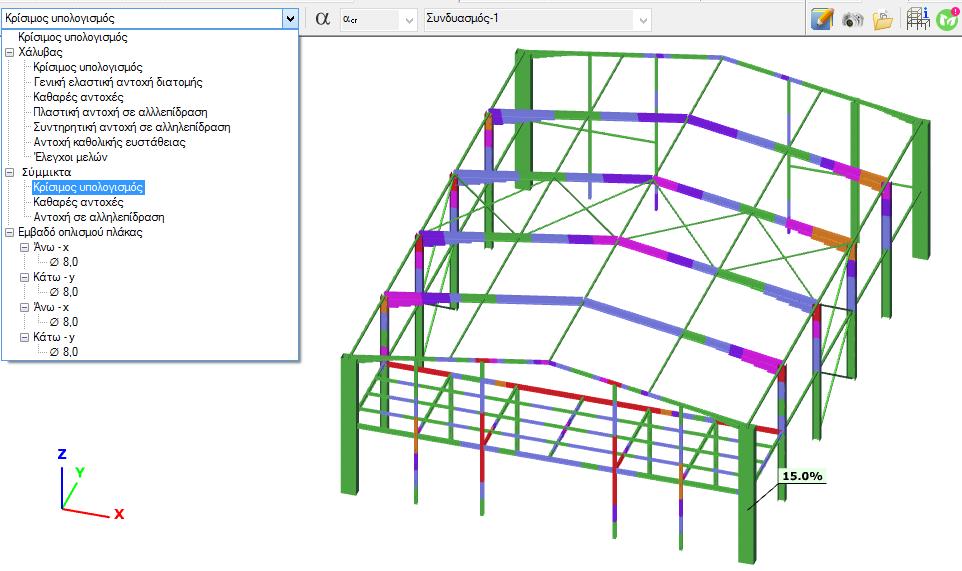
Task: Select highlighted Κρίσιμος υπολογισμός under Σύμμικτα
Action: [88, 187]
